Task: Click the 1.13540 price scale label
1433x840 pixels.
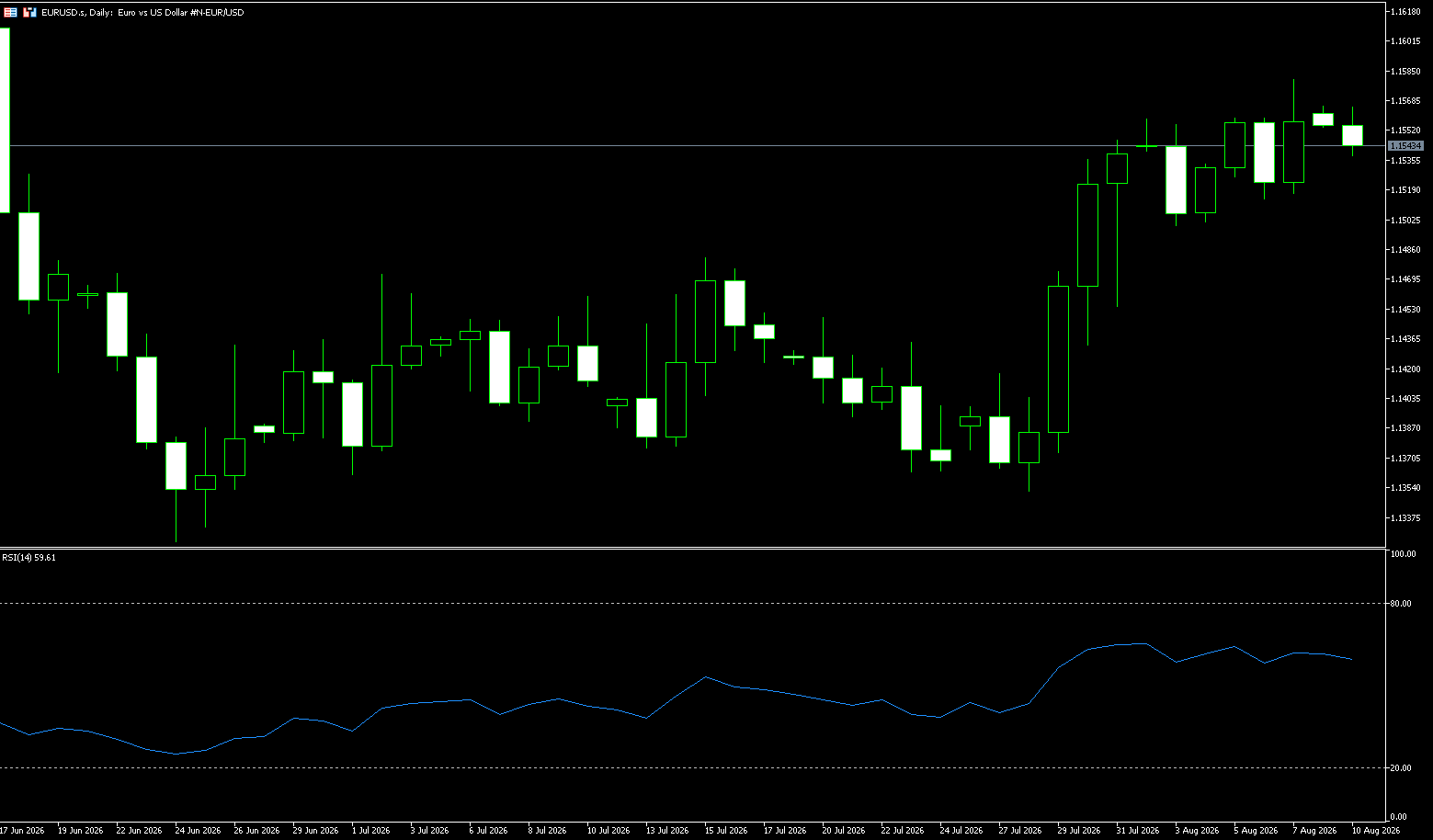Action: (x=1406, y=488)
